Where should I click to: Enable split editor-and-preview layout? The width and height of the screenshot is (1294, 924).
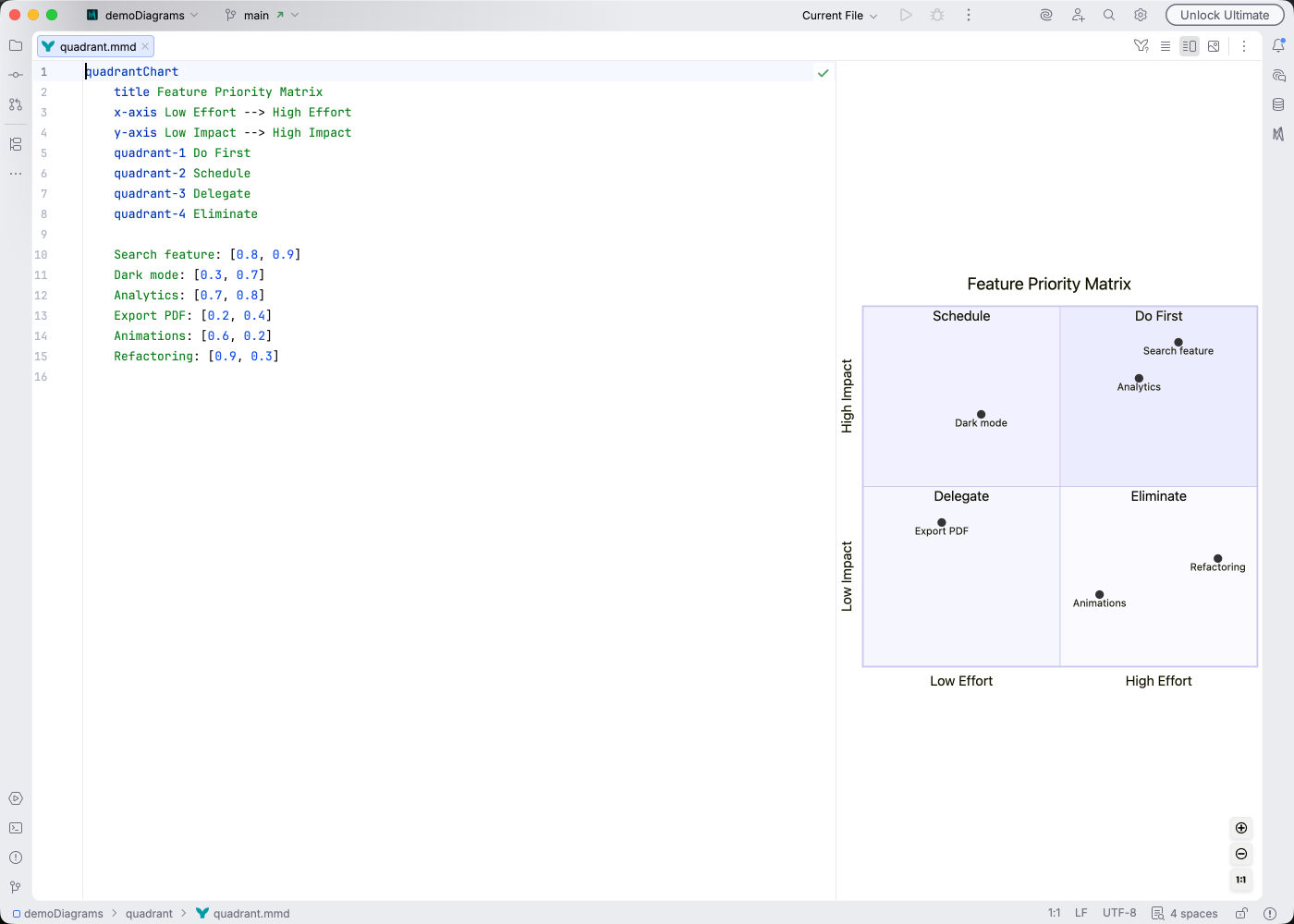coord(1190,45)
